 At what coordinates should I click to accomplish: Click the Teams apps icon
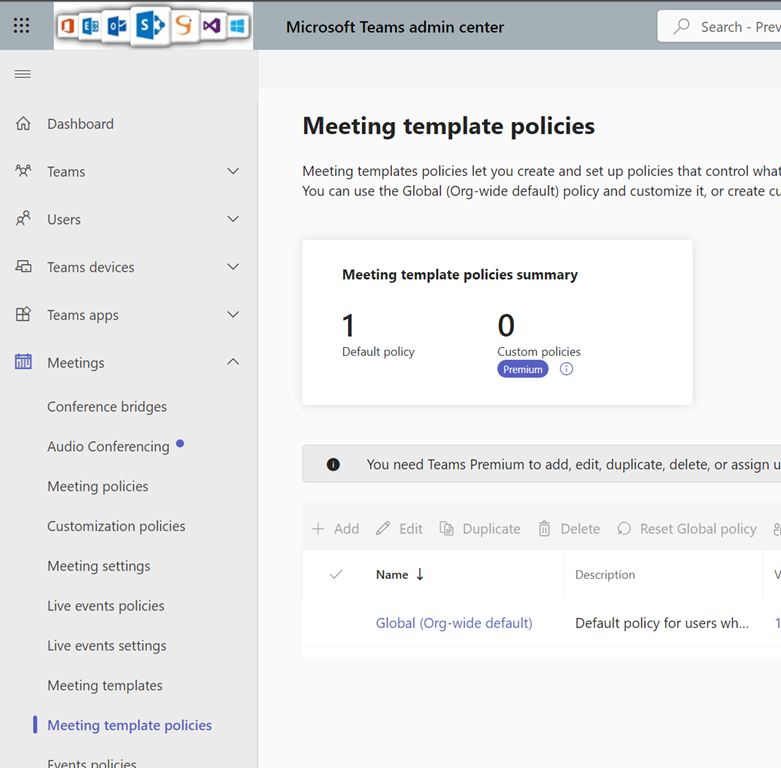[23, 315]
